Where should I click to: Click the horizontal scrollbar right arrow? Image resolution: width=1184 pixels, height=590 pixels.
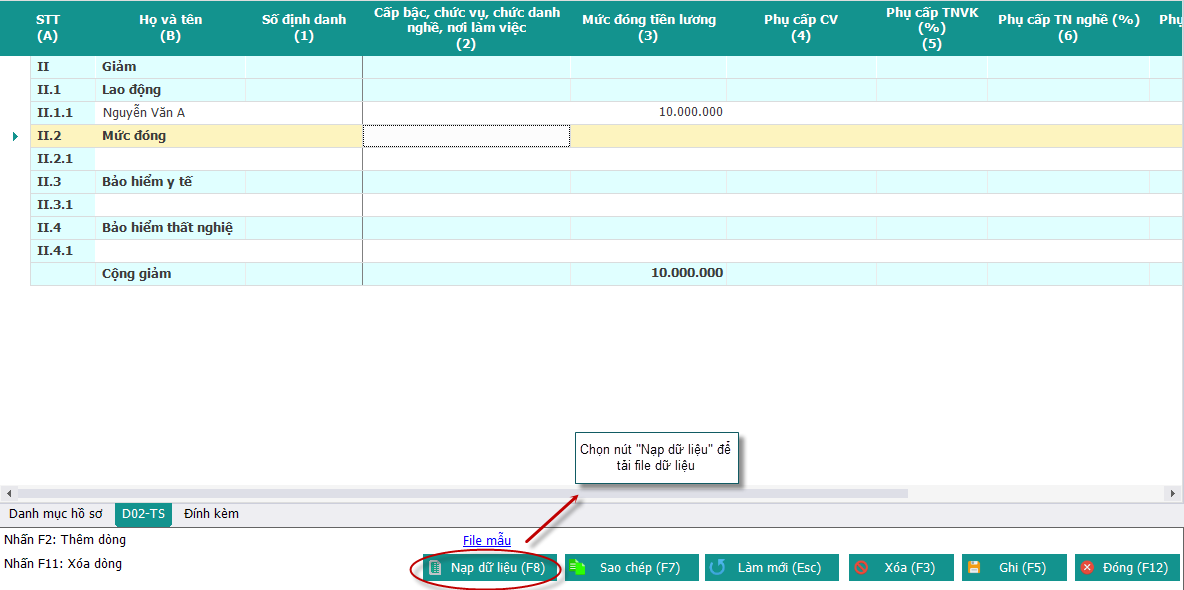tap(1173, 493)
